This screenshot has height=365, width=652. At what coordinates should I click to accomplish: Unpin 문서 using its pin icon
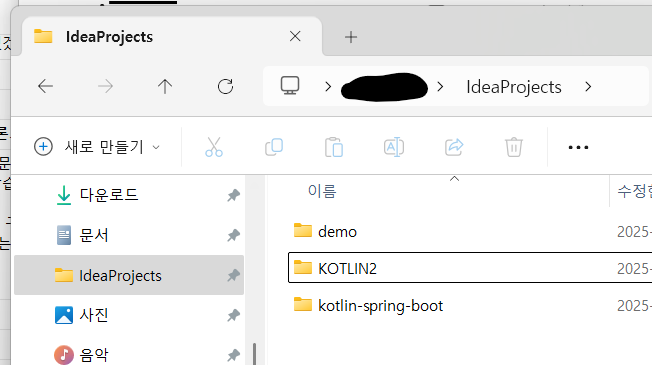tap(234, 235)
